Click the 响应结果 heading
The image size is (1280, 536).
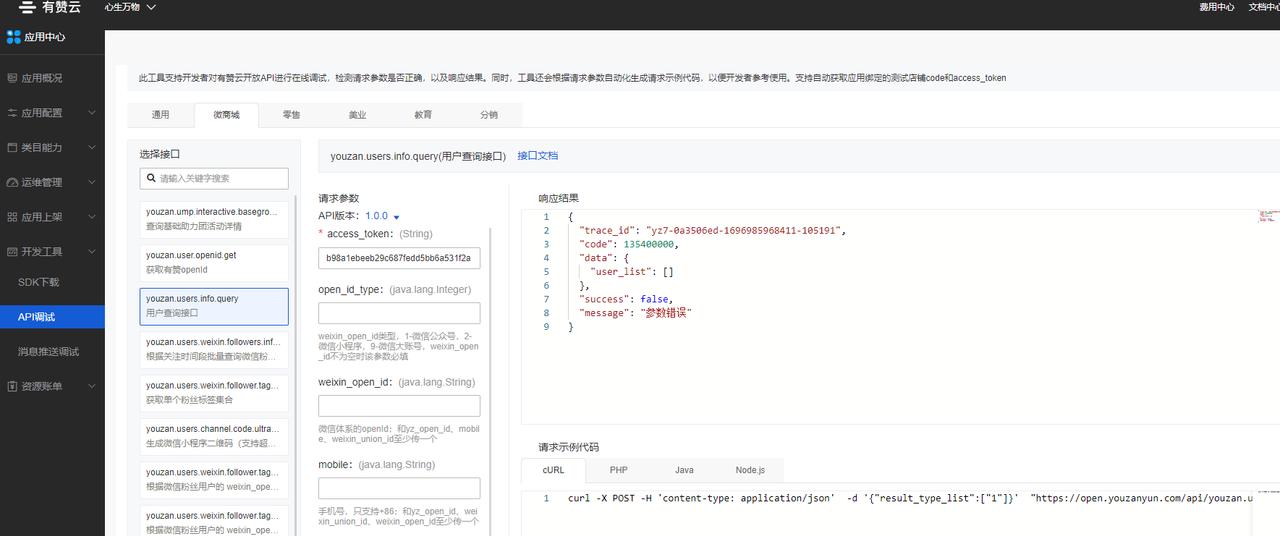coord(559,198)
